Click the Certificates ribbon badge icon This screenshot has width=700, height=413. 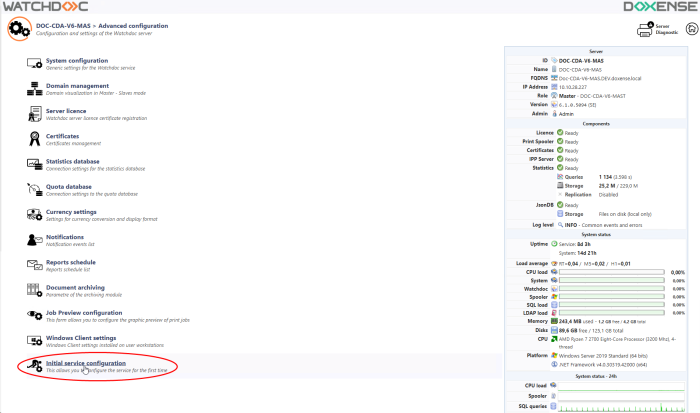(x=33, y=139)
